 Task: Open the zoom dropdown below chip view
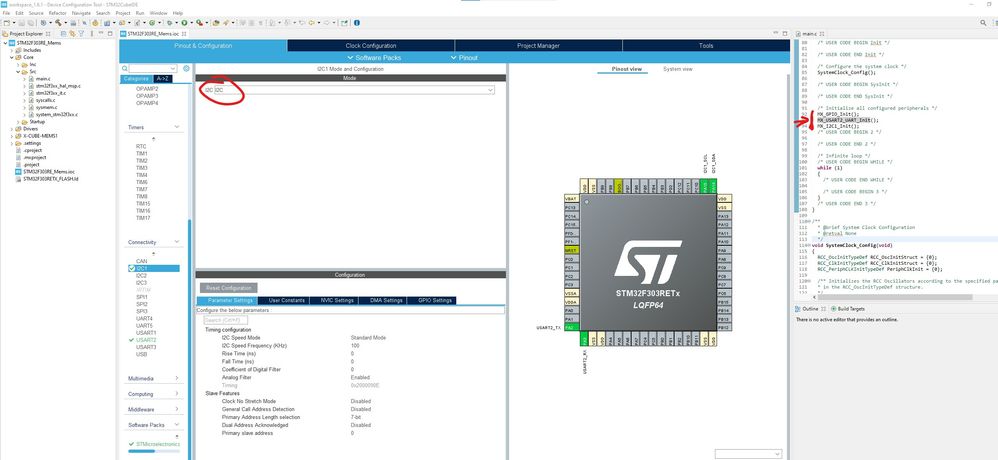click(x=776, y=454)
